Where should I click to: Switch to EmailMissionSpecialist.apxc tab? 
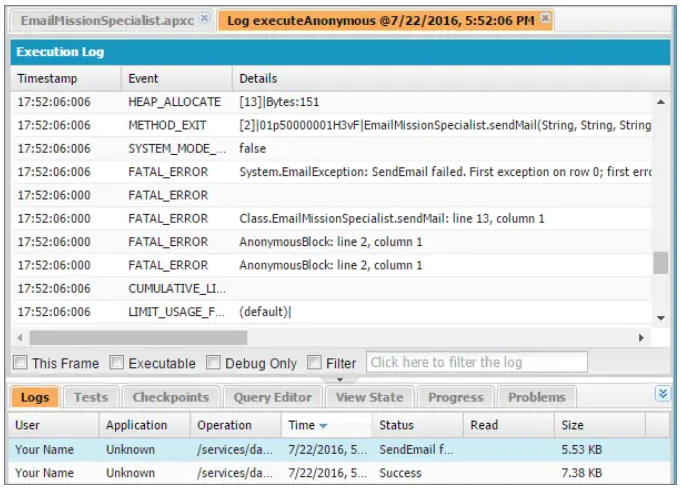coord(107,20)
